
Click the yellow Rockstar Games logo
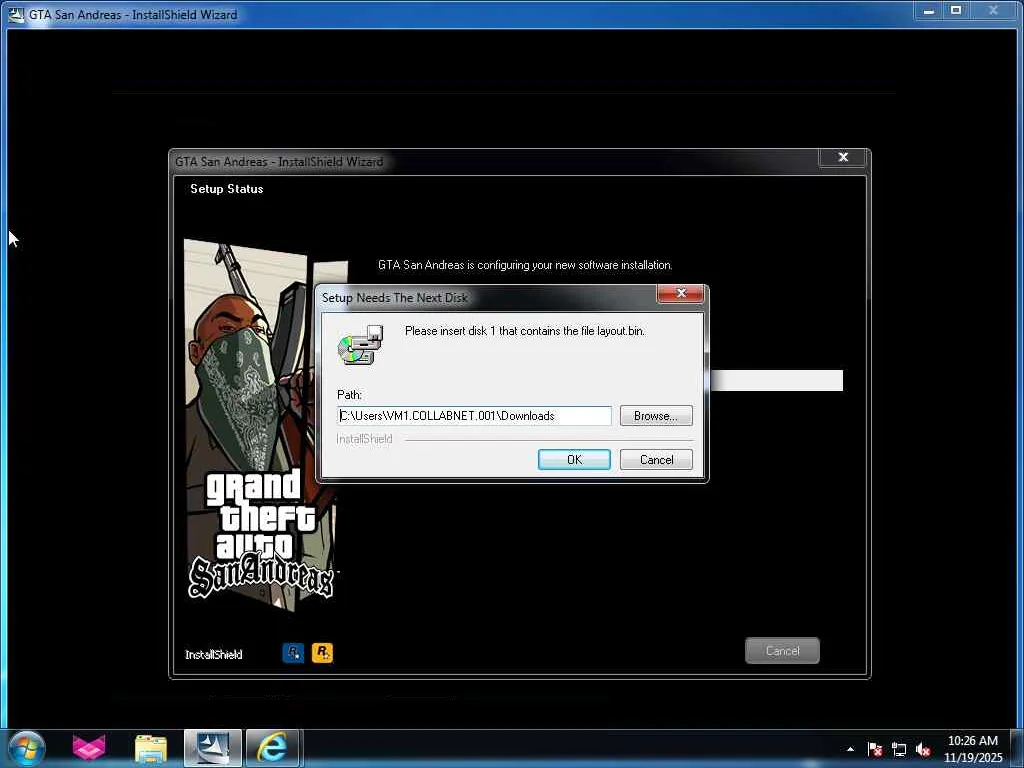(x=322, y=652)
